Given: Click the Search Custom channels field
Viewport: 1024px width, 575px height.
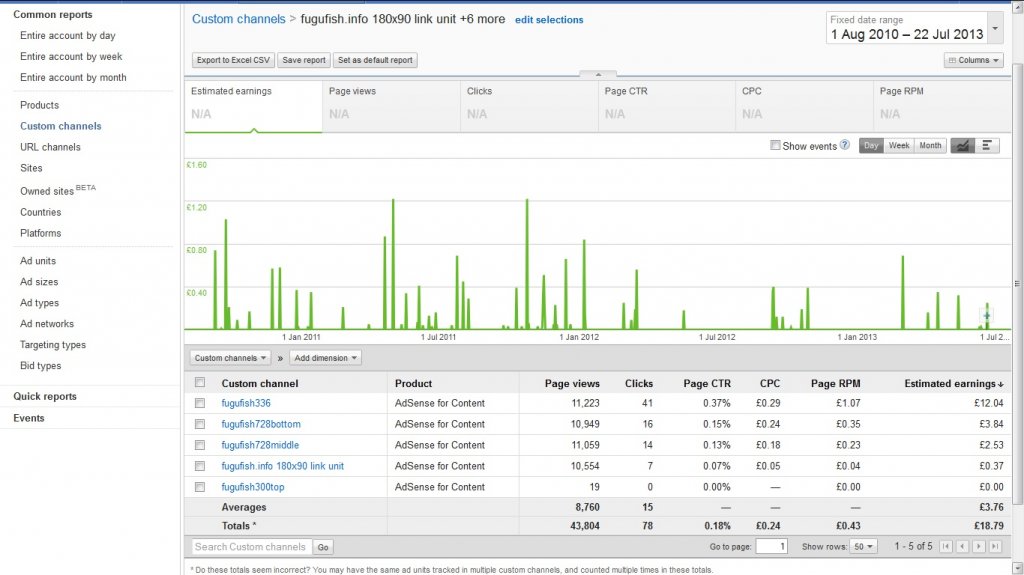Looking at the screenshot, I should (x=251, y=547).
